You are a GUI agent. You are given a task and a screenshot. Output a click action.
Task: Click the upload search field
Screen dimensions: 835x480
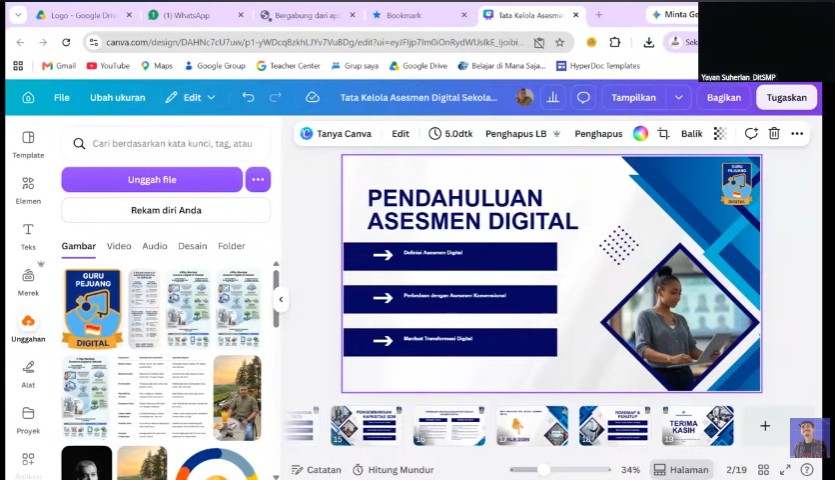[x=166, y=143]
